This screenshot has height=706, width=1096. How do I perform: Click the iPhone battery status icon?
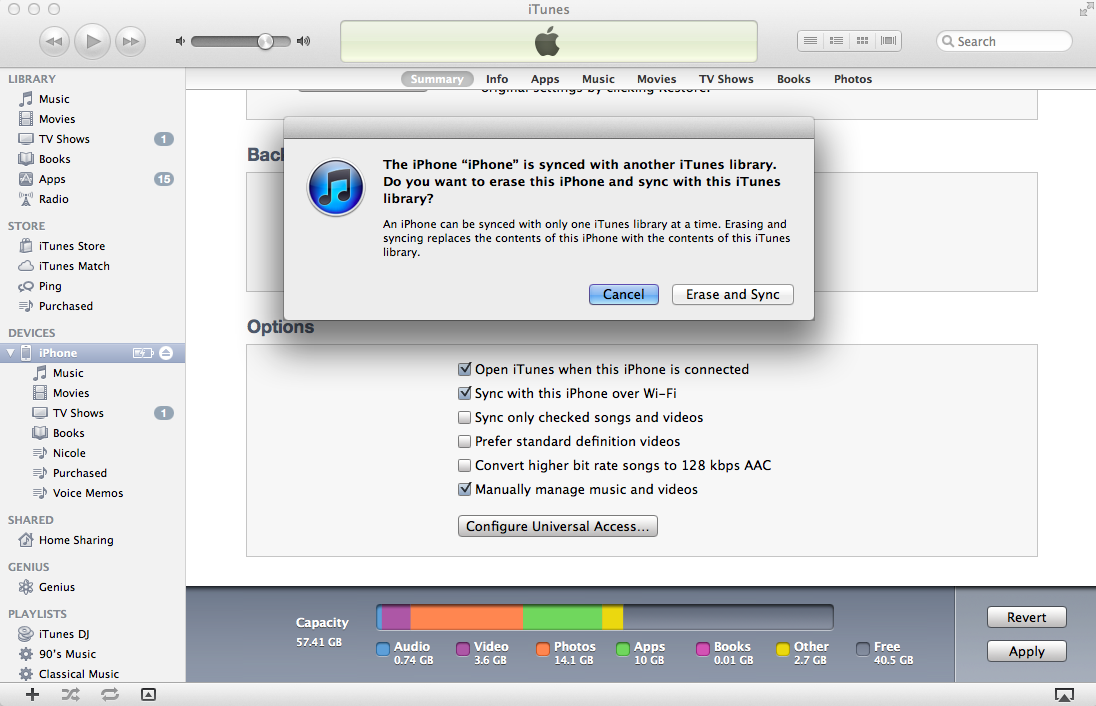pos(143,353)
